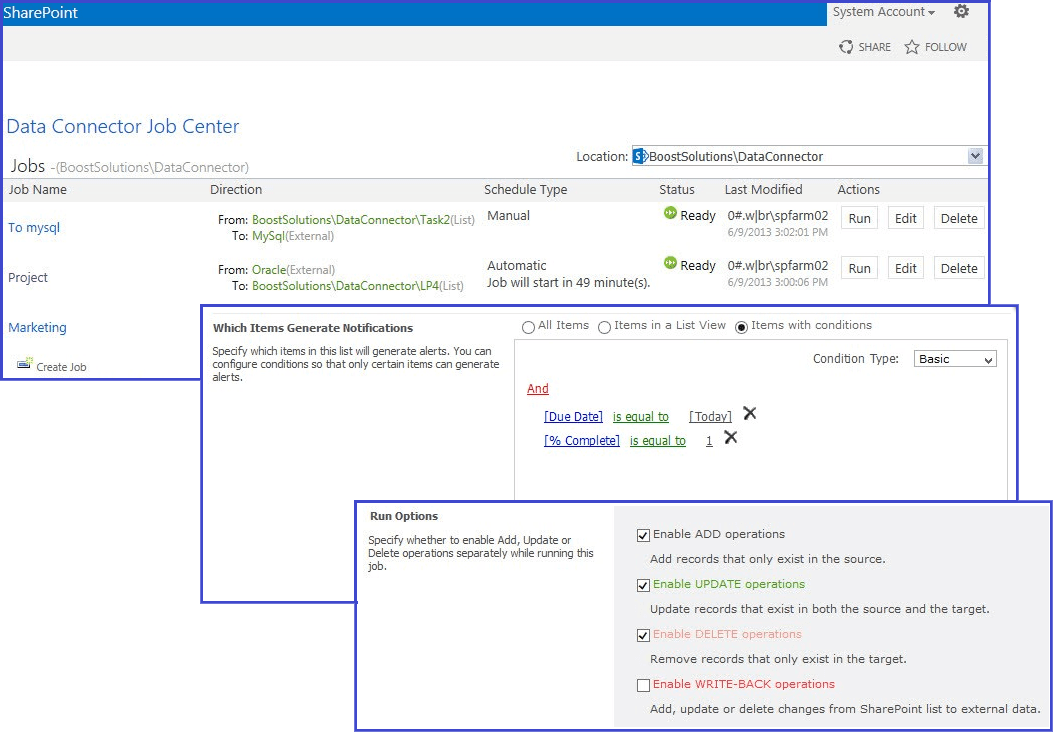This screenshot has height=732, width=1053.
Task: Click Ready status icon for To mysql
Action: (x=670, y=214)
